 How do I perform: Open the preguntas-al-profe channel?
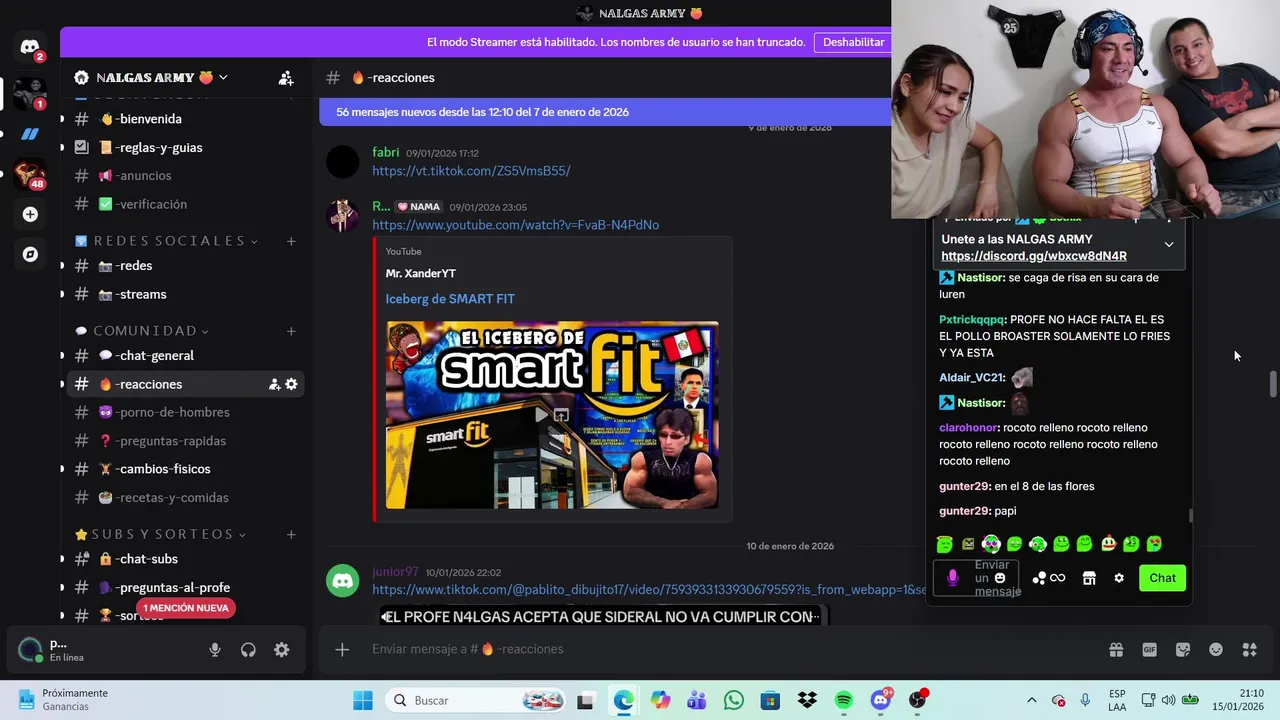coord(185,587)
